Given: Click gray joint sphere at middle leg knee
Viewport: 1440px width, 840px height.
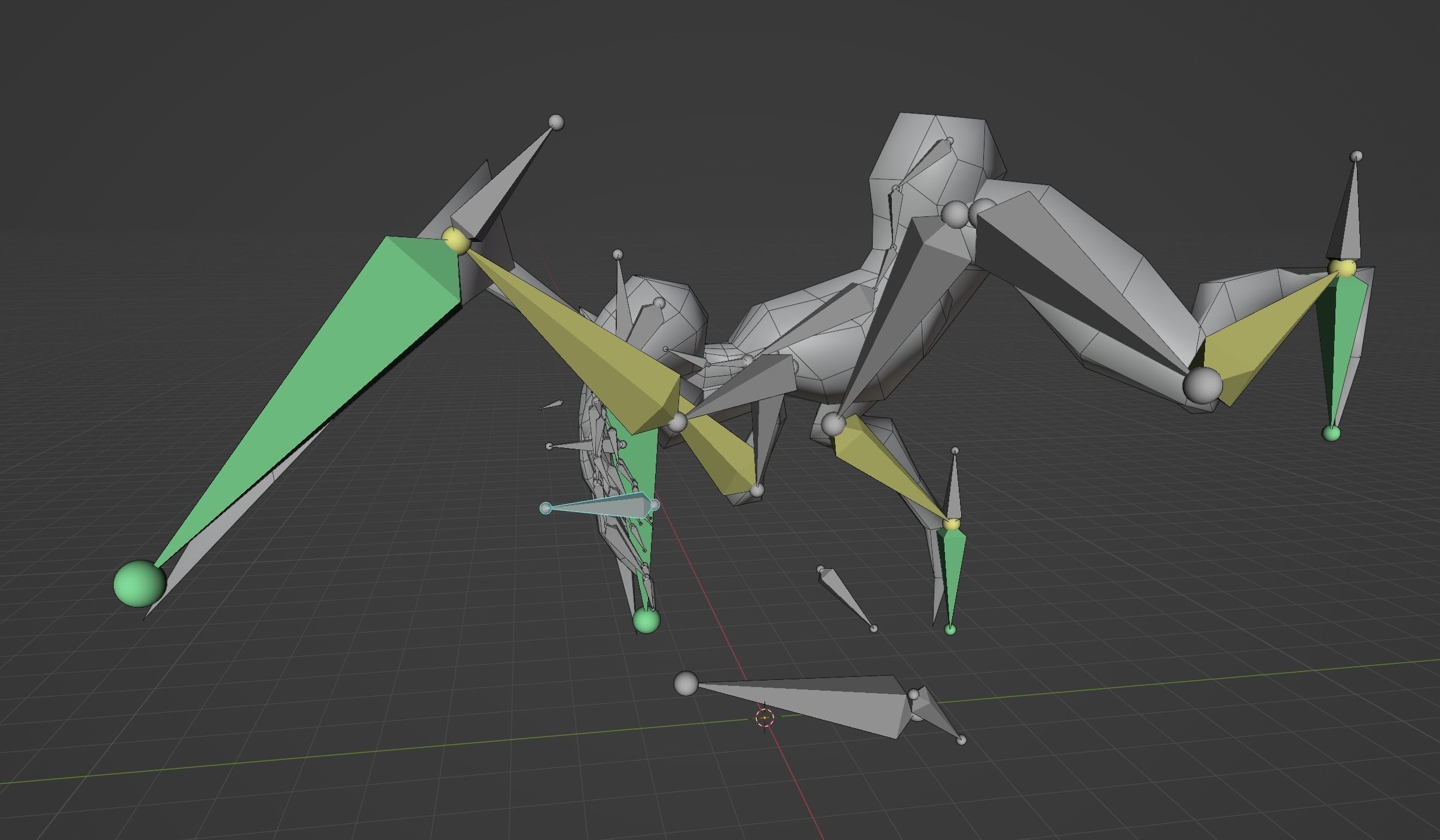Looking at the screenshot, I should click(833, 424).
